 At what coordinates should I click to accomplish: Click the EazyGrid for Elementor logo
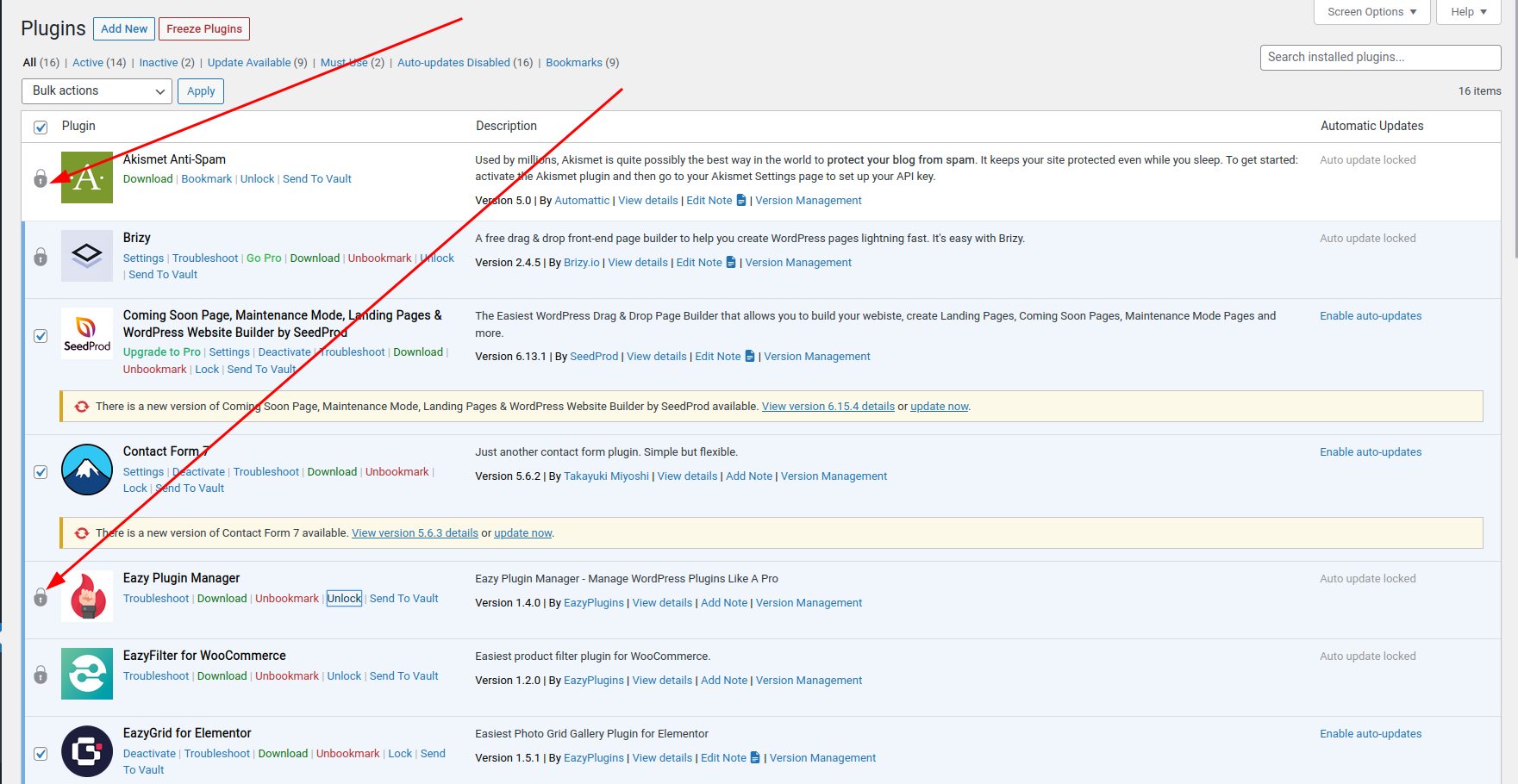click(86, 751)
